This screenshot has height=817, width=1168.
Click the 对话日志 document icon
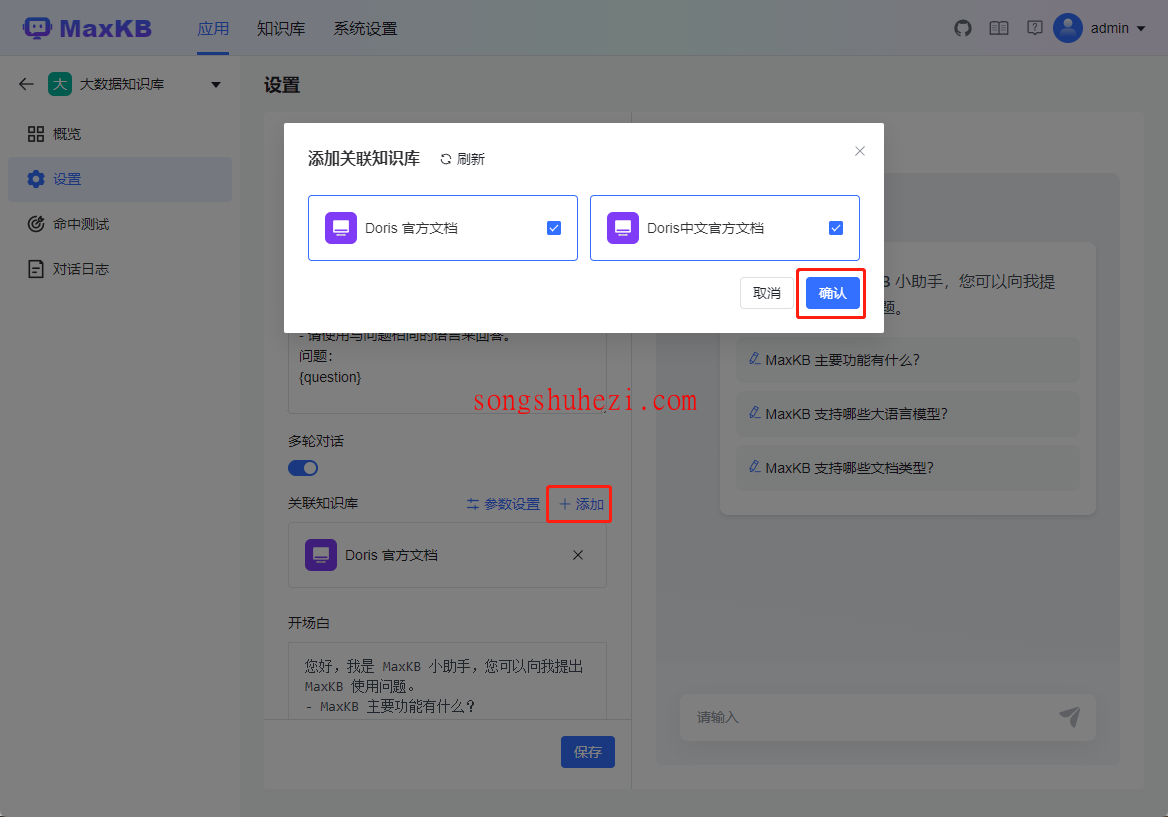click(36, 269)
